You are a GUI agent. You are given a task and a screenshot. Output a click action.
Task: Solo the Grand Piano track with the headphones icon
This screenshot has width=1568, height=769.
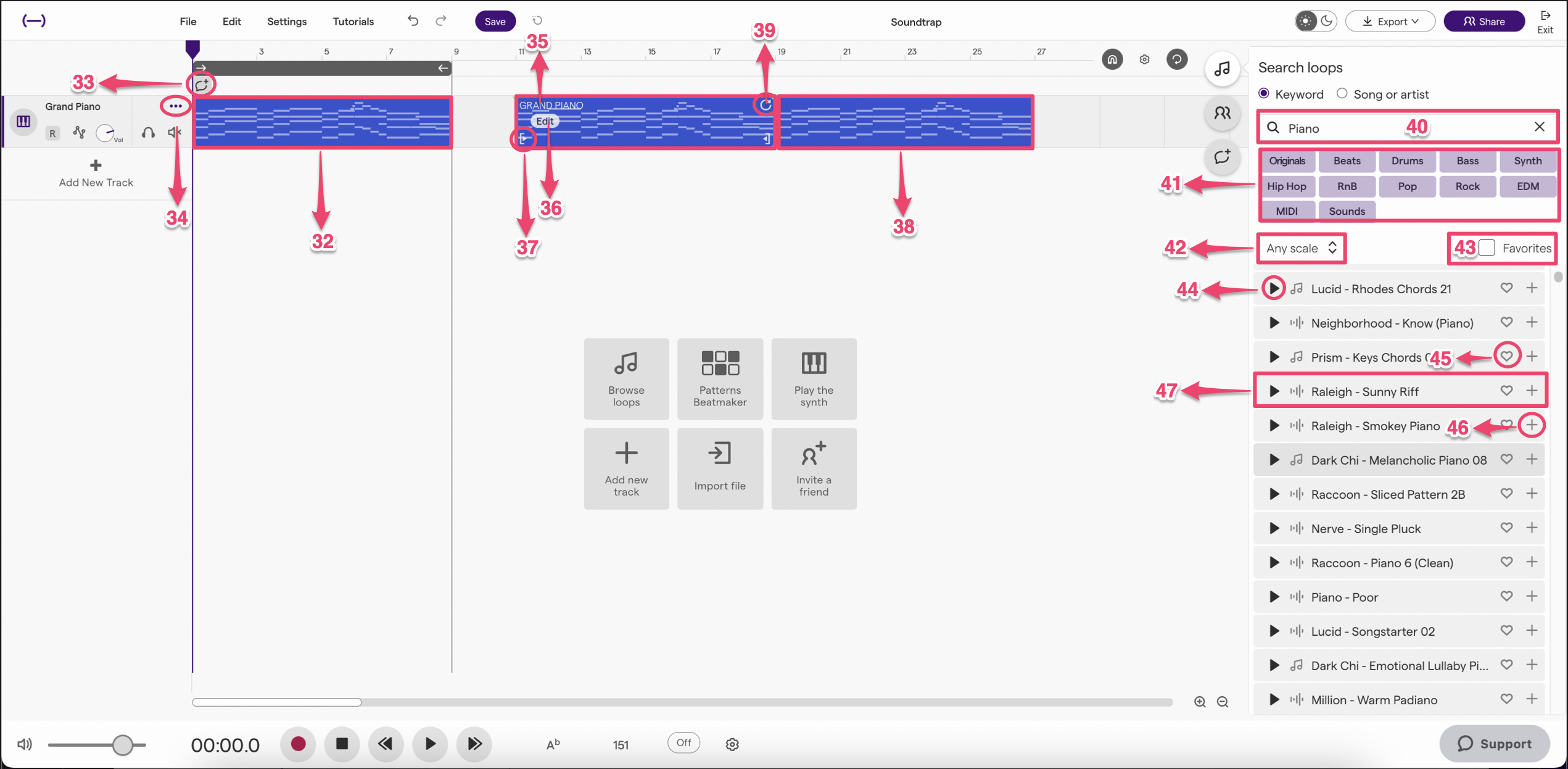coord(147,132)
